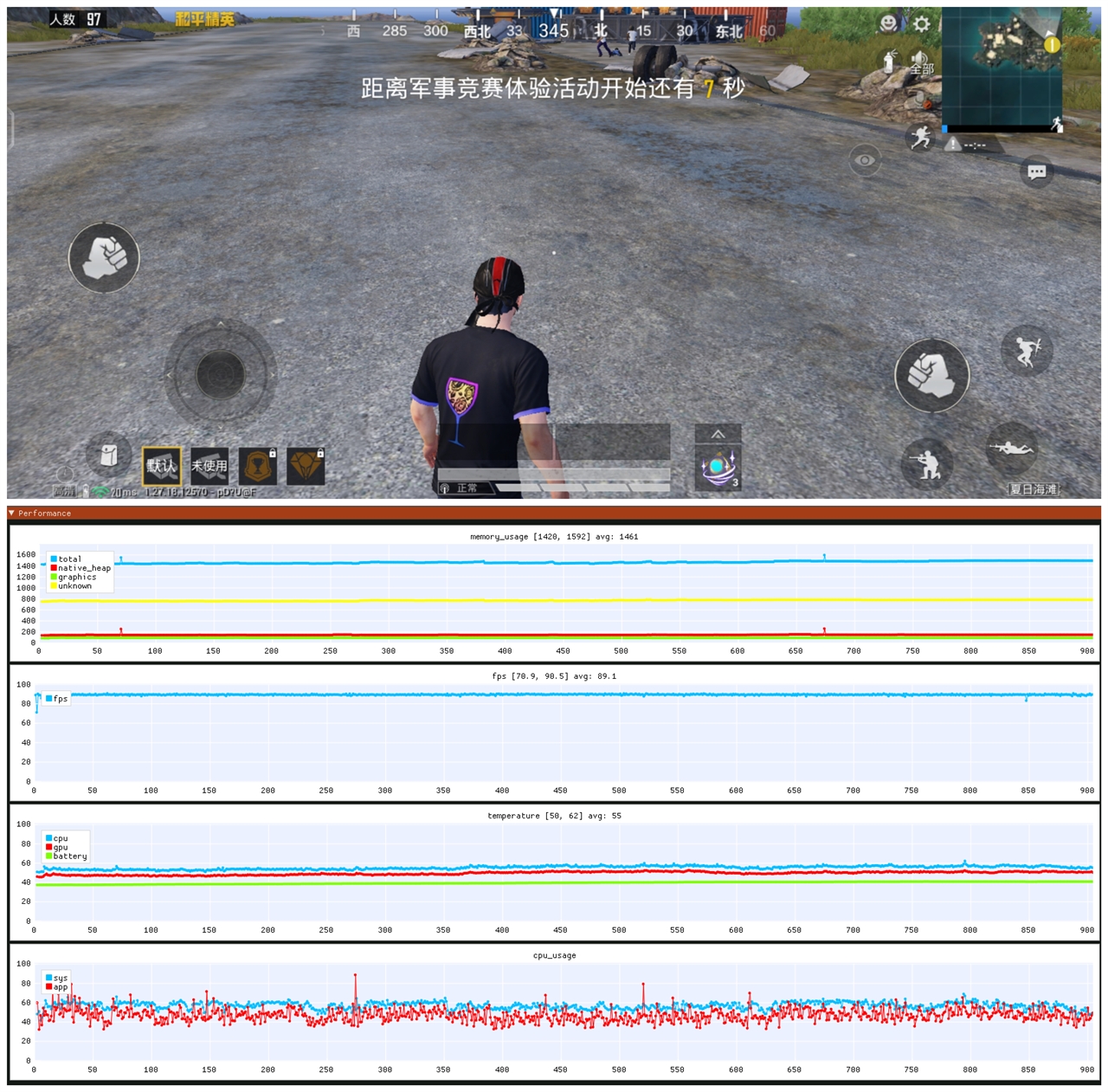Click the 高清 quality label
Image resolution: width=1108 pixels, height=1092 pixels.
[x=64, y=491]
